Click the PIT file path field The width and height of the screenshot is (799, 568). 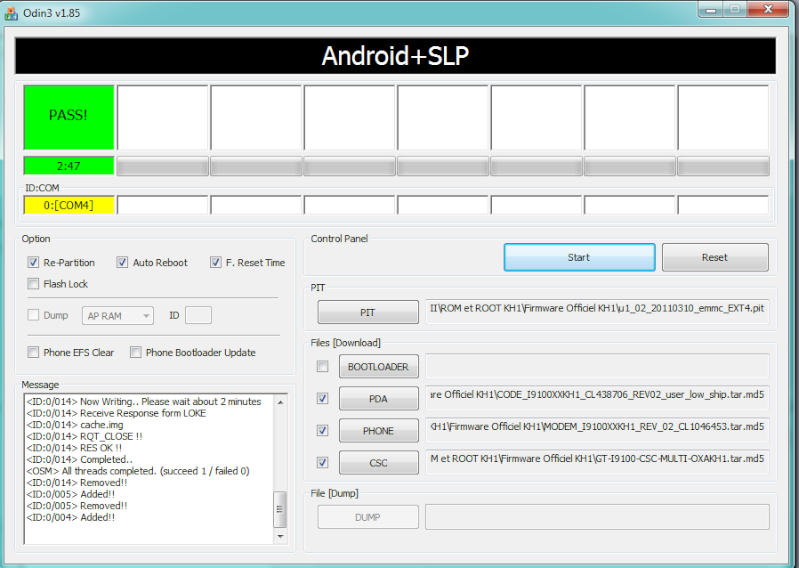597,312
